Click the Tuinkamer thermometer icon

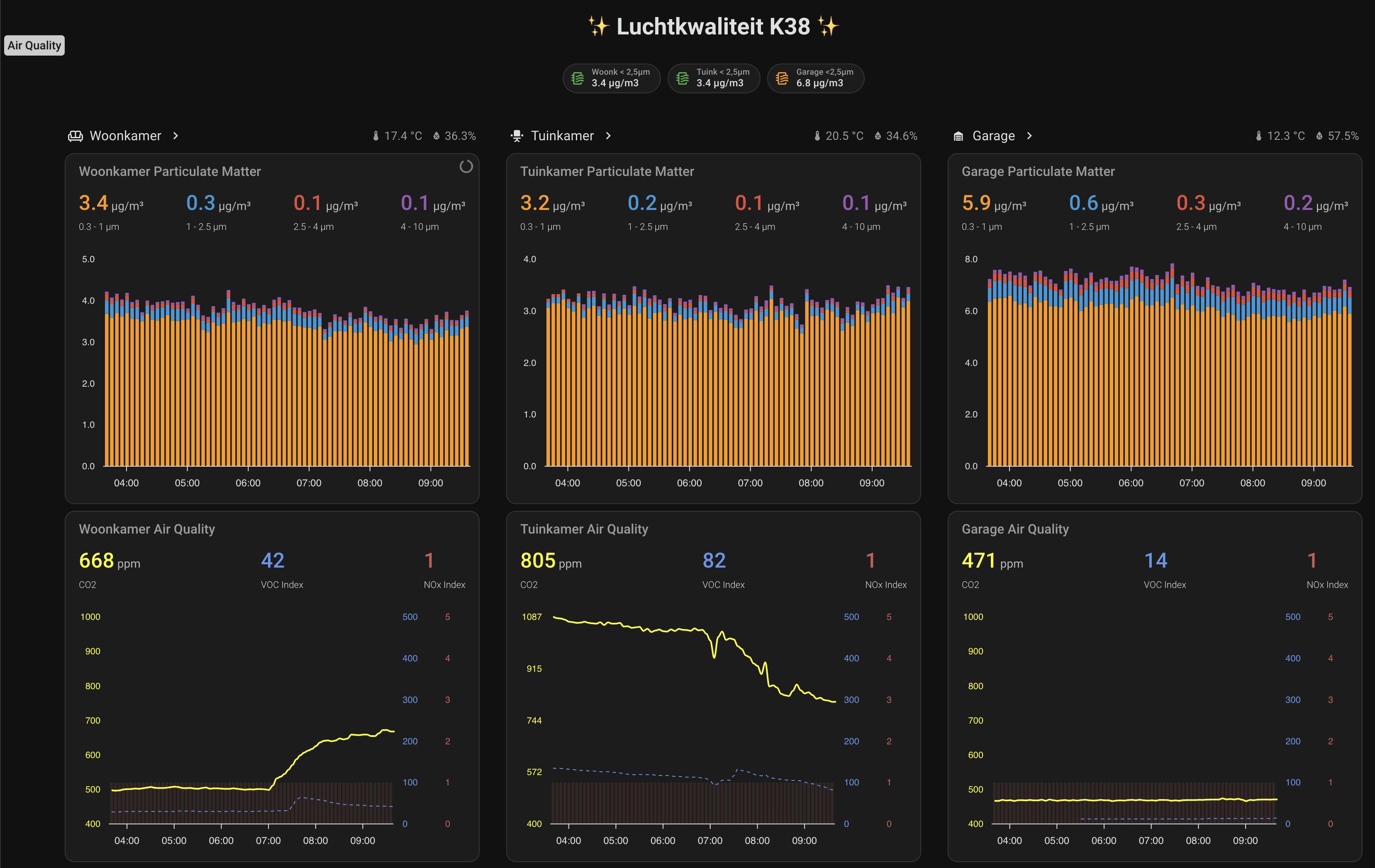817,136
